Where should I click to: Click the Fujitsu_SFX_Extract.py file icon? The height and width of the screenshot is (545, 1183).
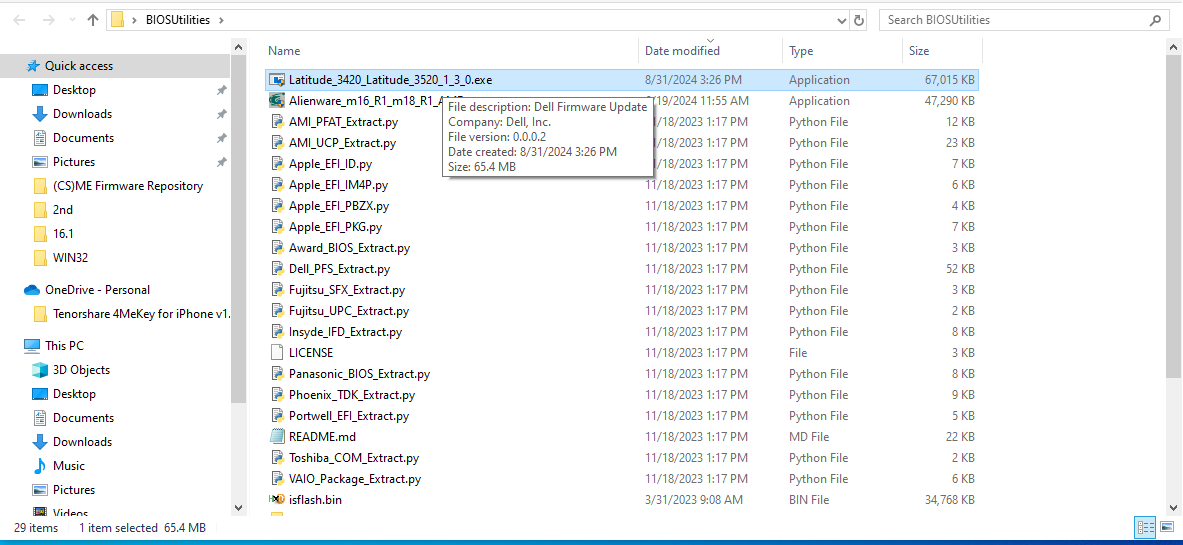tap(277, 290)
